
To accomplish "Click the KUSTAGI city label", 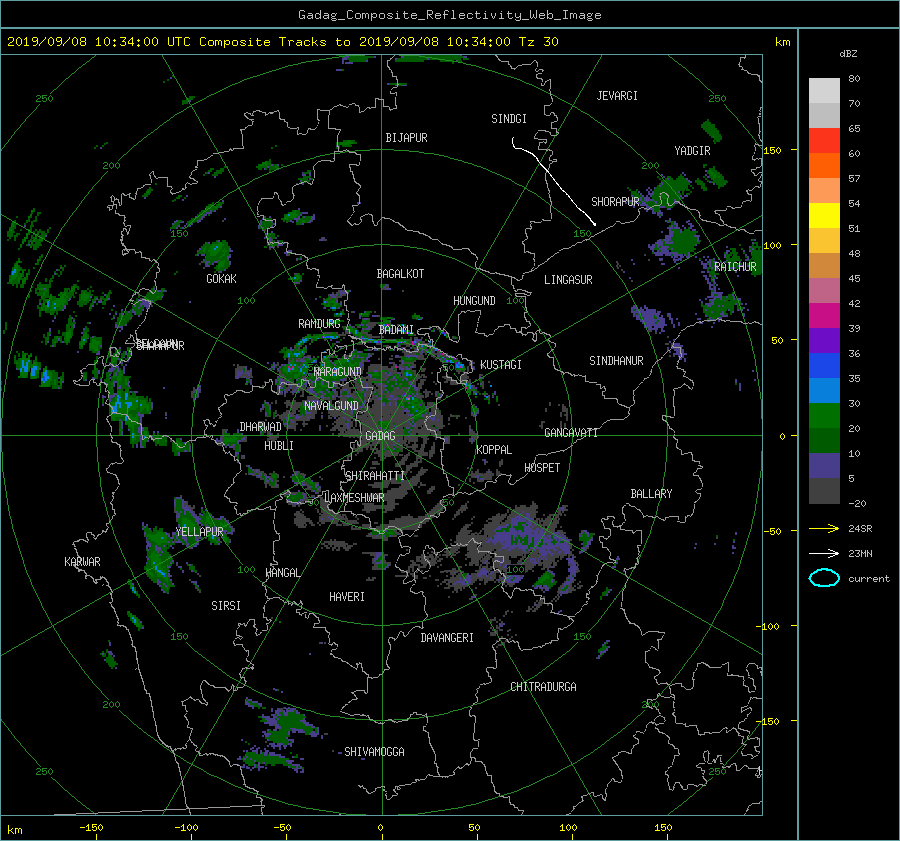I will pos(501,365).
